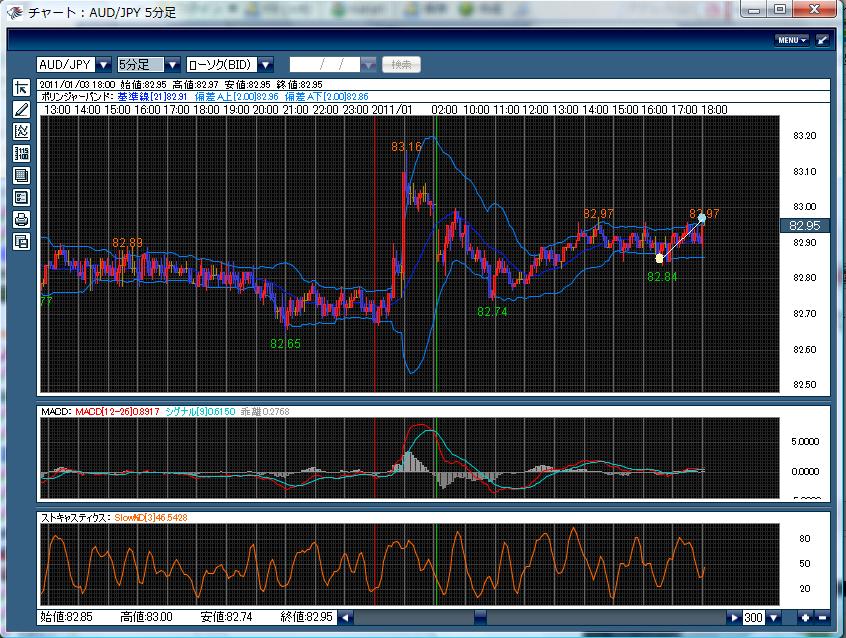The height and width of the screenshot is (638, 846).
Task: Click the 2011/01/03 18:00 timestamp in info row
Action: (77, 85)
